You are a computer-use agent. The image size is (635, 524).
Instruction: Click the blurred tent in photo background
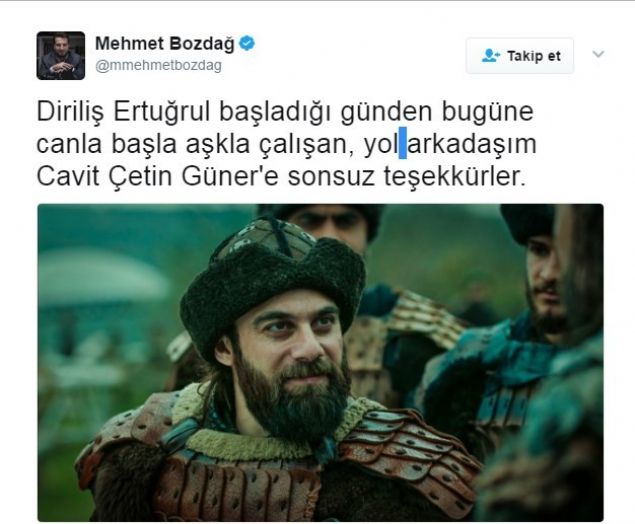pos(101,279)
